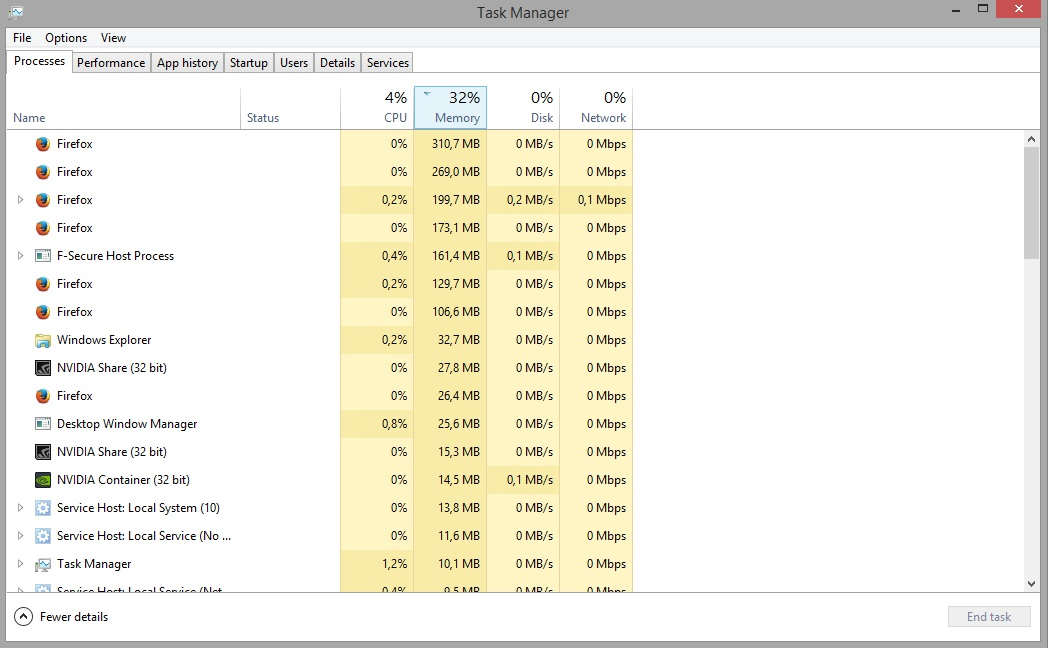Click the F-Secure Host Process icon

click(43, 256)
